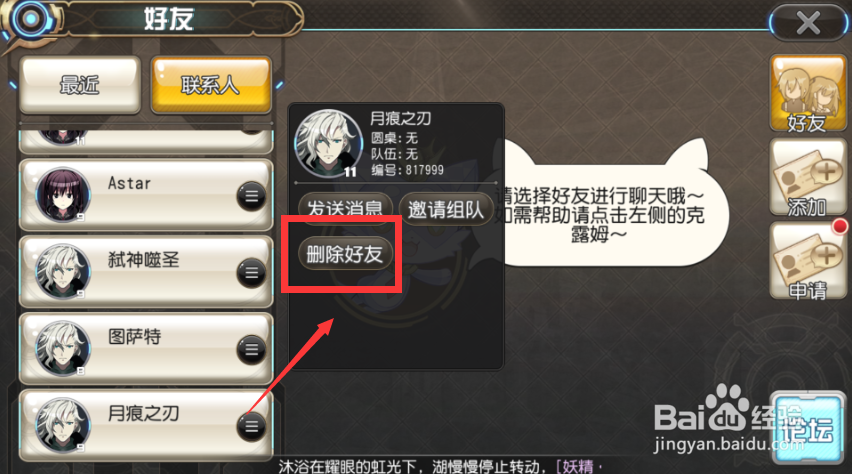This screenshot has width=852, height=474.
Task: Click the red notification dot on 申请
Action: pos(840,226)
